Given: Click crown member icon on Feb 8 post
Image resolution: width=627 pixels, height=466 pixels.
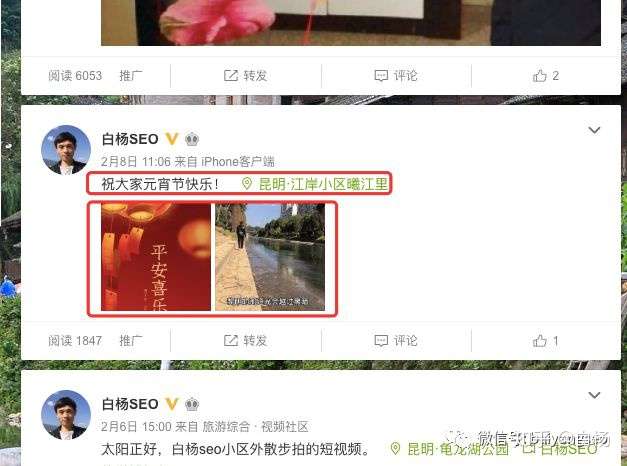Looking at the screenshot, I should [x=192, y=139].
